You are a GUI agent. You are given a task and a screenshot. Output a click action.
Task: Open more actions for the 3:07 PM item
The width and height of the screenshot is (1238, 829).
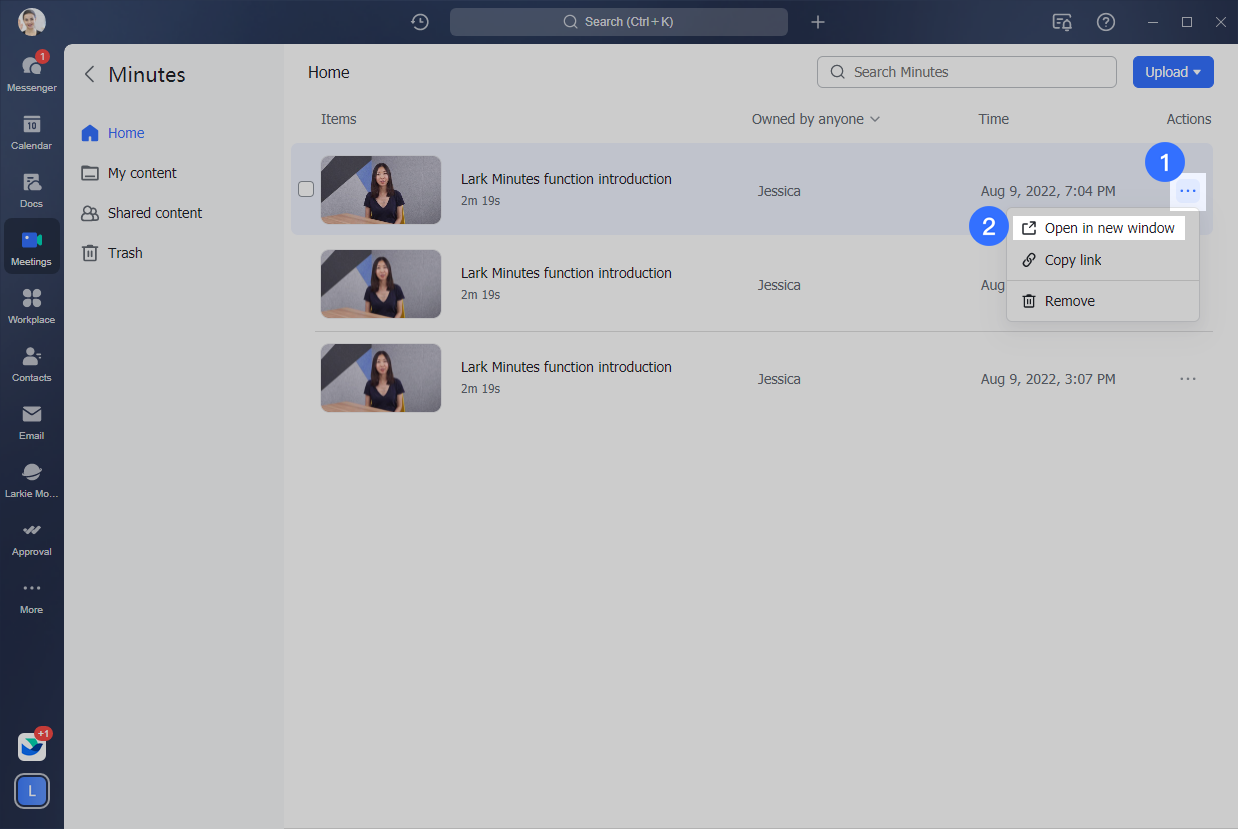[1187, 379]
